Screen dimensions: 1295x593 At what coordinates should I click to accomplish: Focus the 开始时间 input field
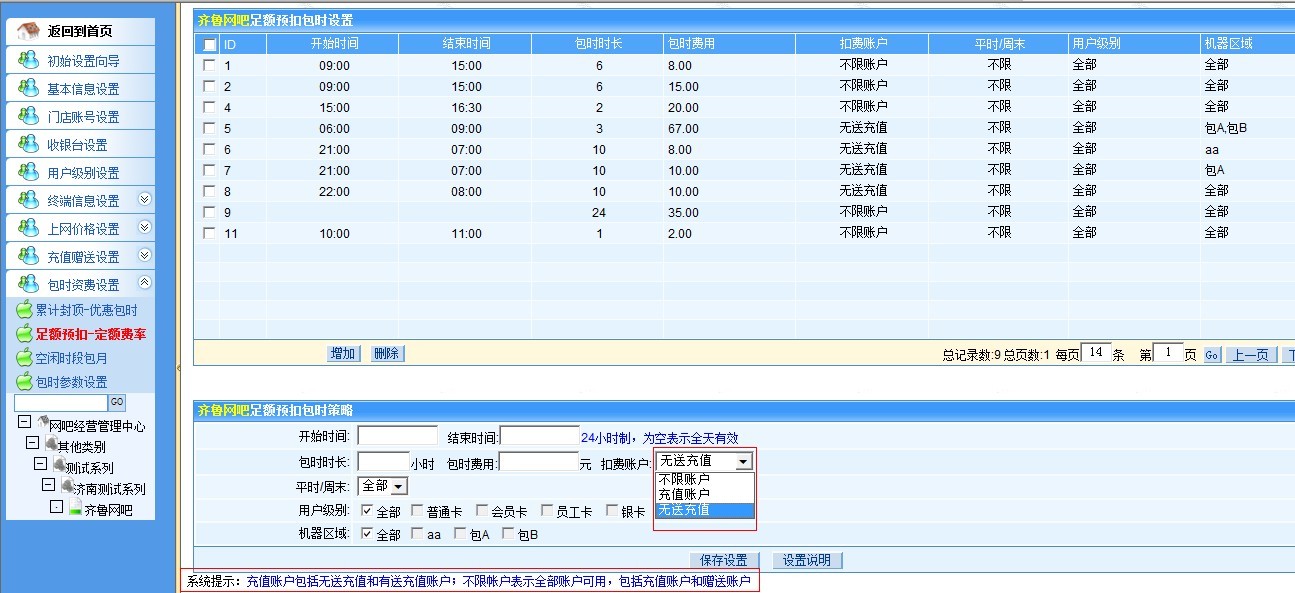tap(398, 436)
